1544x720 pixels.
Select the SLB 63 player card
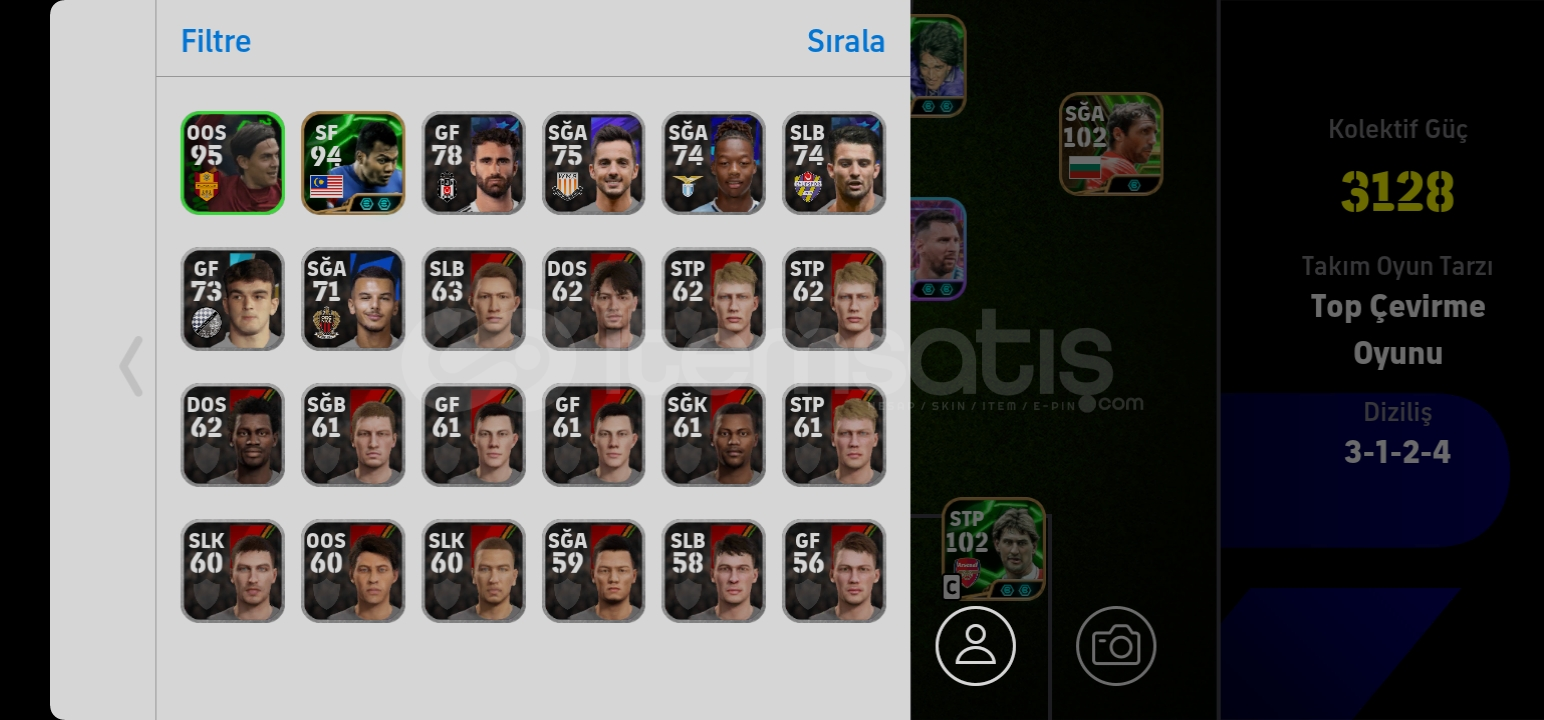click(x=473, y=299)
